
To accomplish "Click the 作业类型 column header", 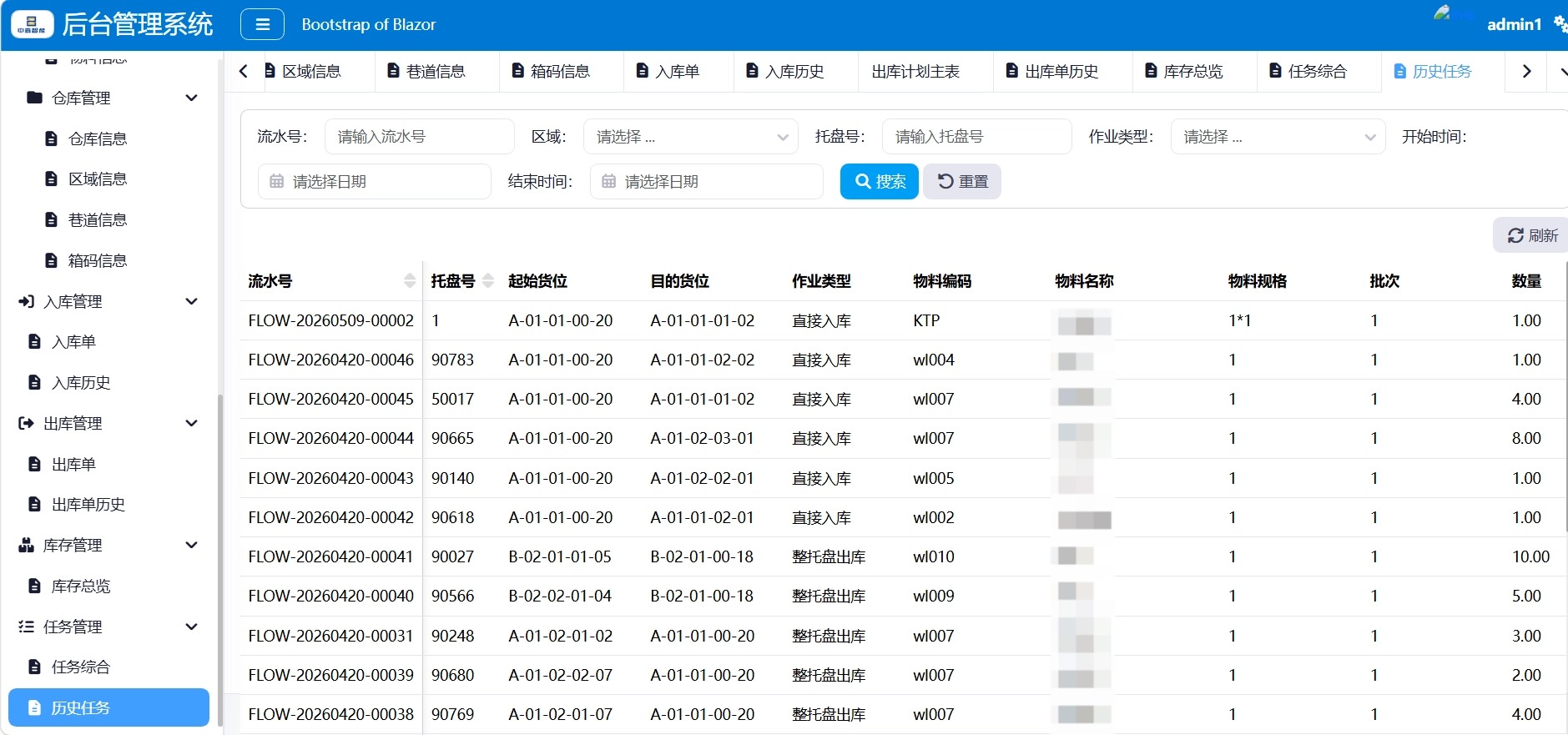I will 821,281.
